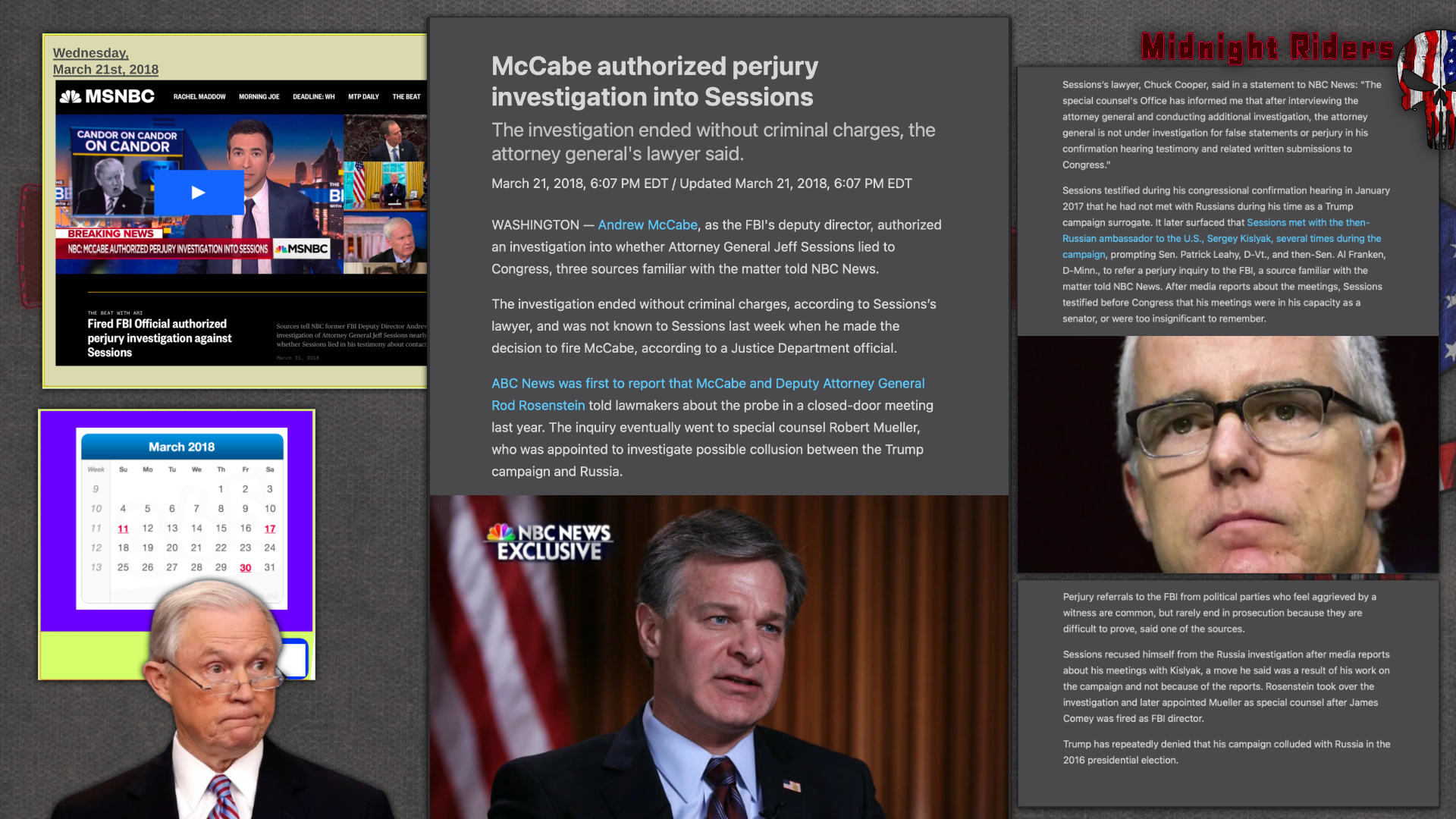
Task: Follow the Andrew McCabe link
Action: 647,225
